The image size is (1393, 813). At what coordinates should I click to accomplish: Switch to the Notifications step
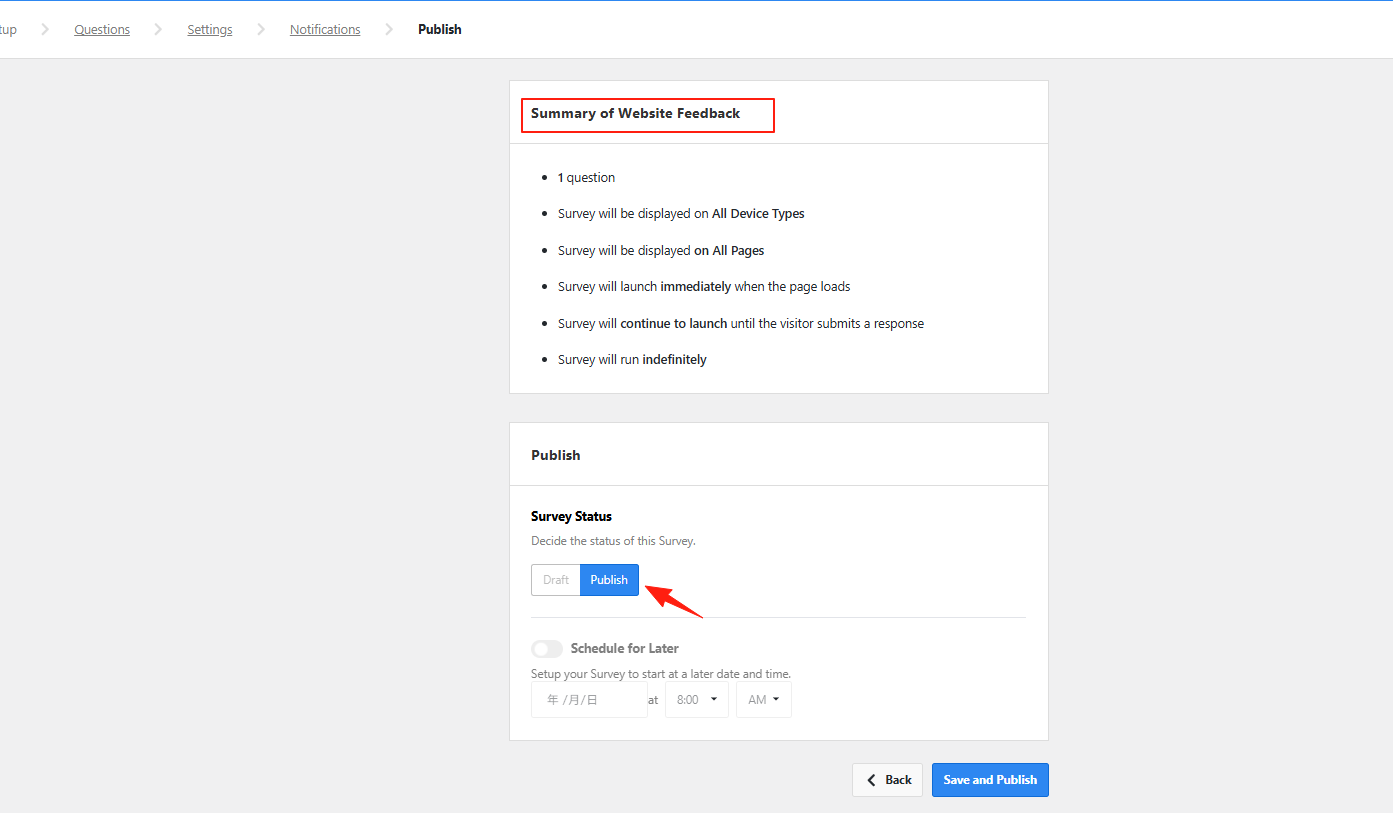tap(325, 30)
